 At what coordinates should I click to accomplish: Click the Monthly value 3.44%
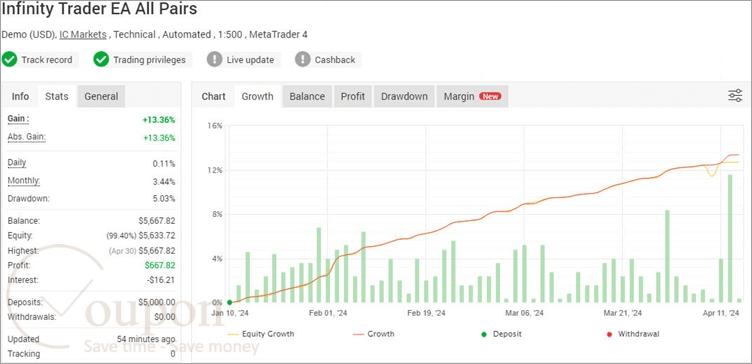[164, 182]
